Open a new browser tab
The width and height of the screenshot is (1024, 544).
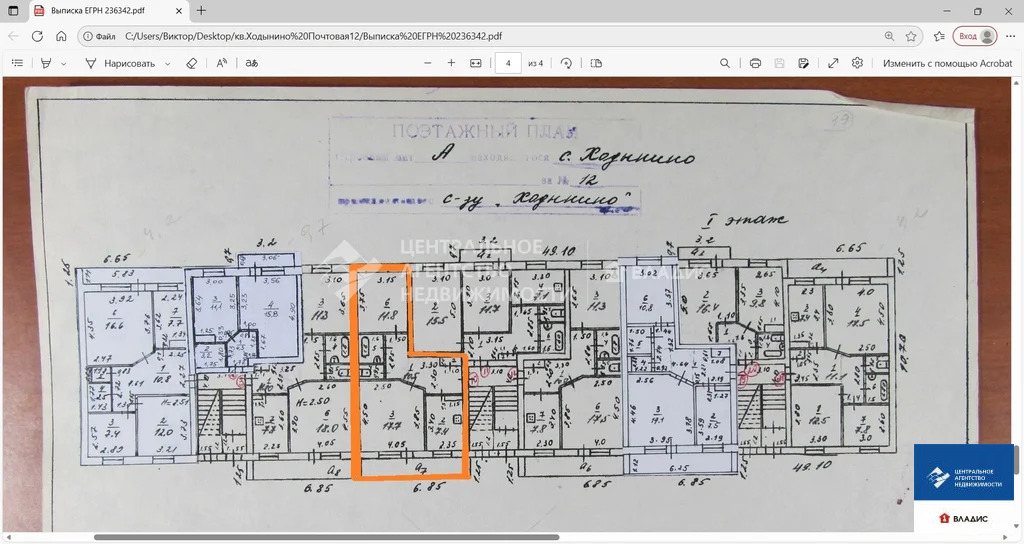coord(201,11)
